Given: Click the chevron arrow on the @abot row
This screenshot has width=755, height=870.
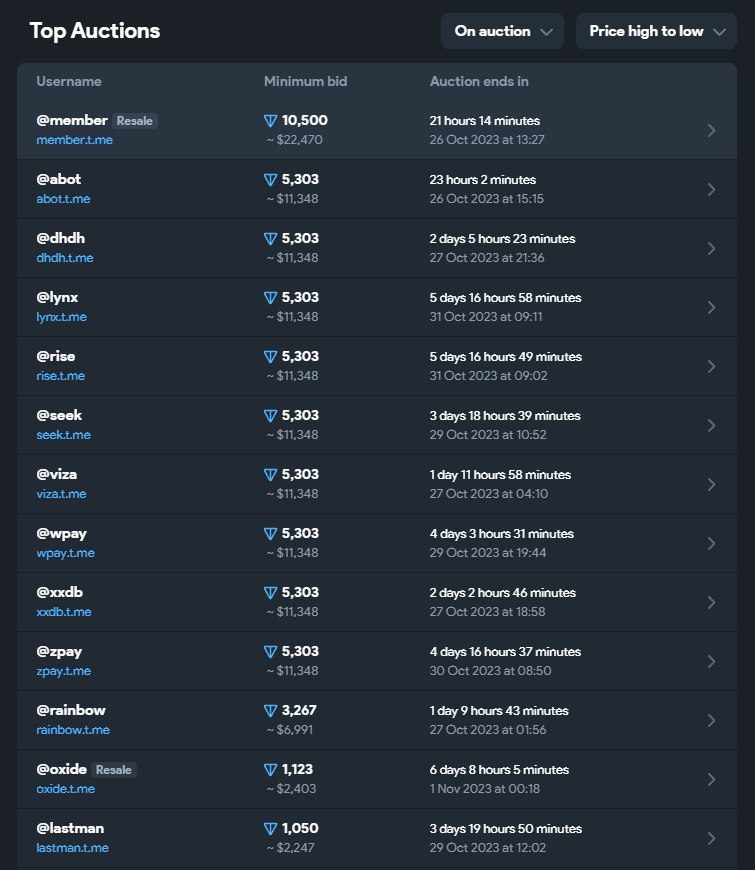Looking at the screenshot, I should 711,189.
